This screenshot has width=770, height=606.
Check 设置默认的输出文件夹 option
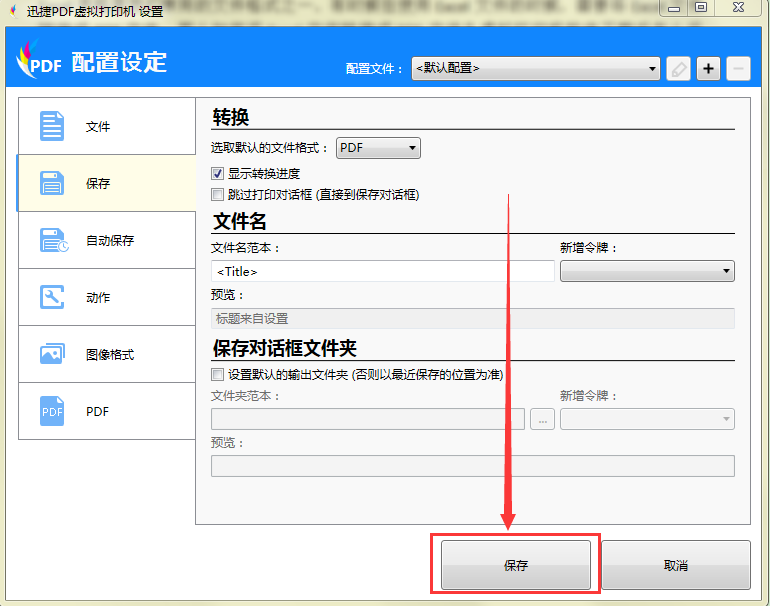tap(218, 375)
